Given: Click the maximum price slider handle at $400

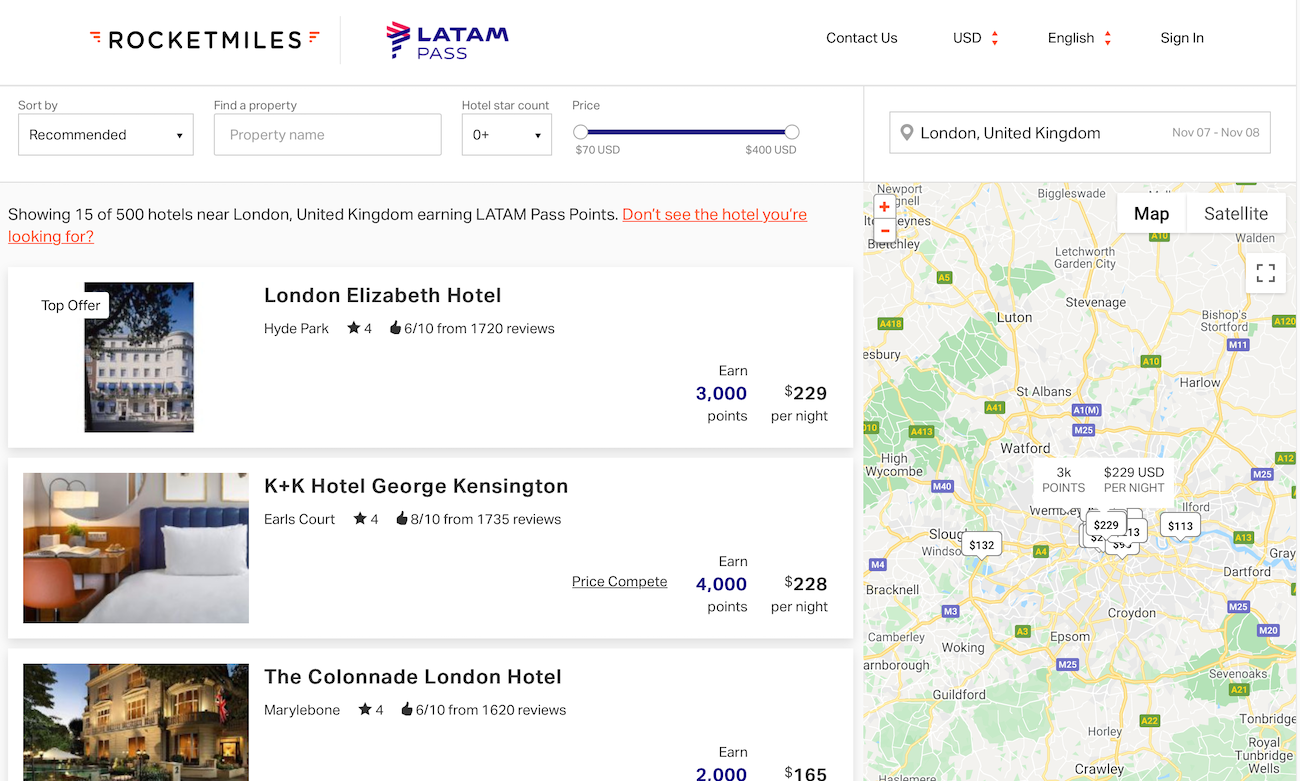Looking at the screenshot, I should [791, 131].
